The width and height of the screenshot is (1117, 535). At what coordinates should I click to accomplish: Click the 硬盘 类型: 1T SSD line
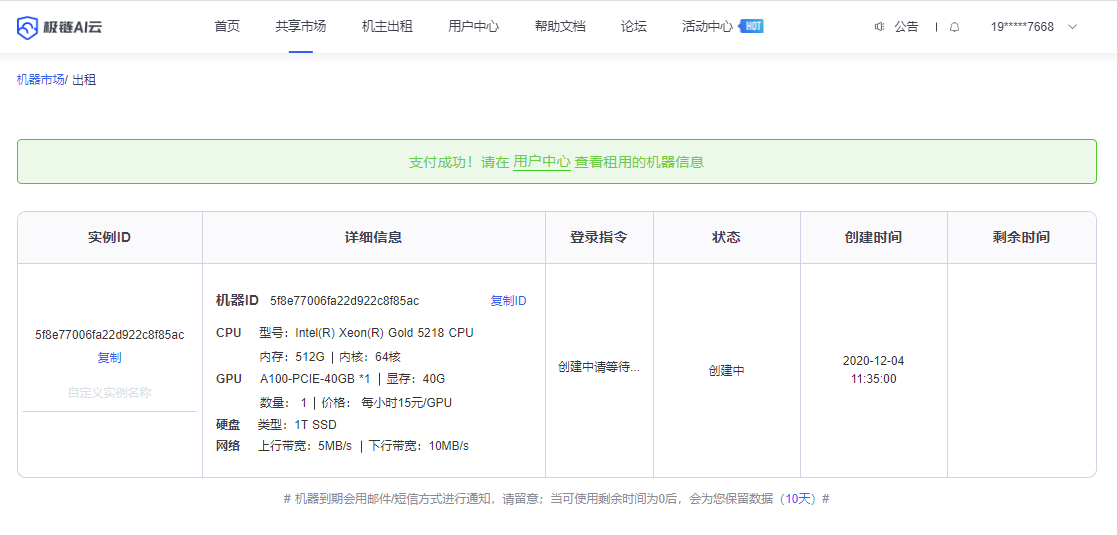click(x=276, y=425)
